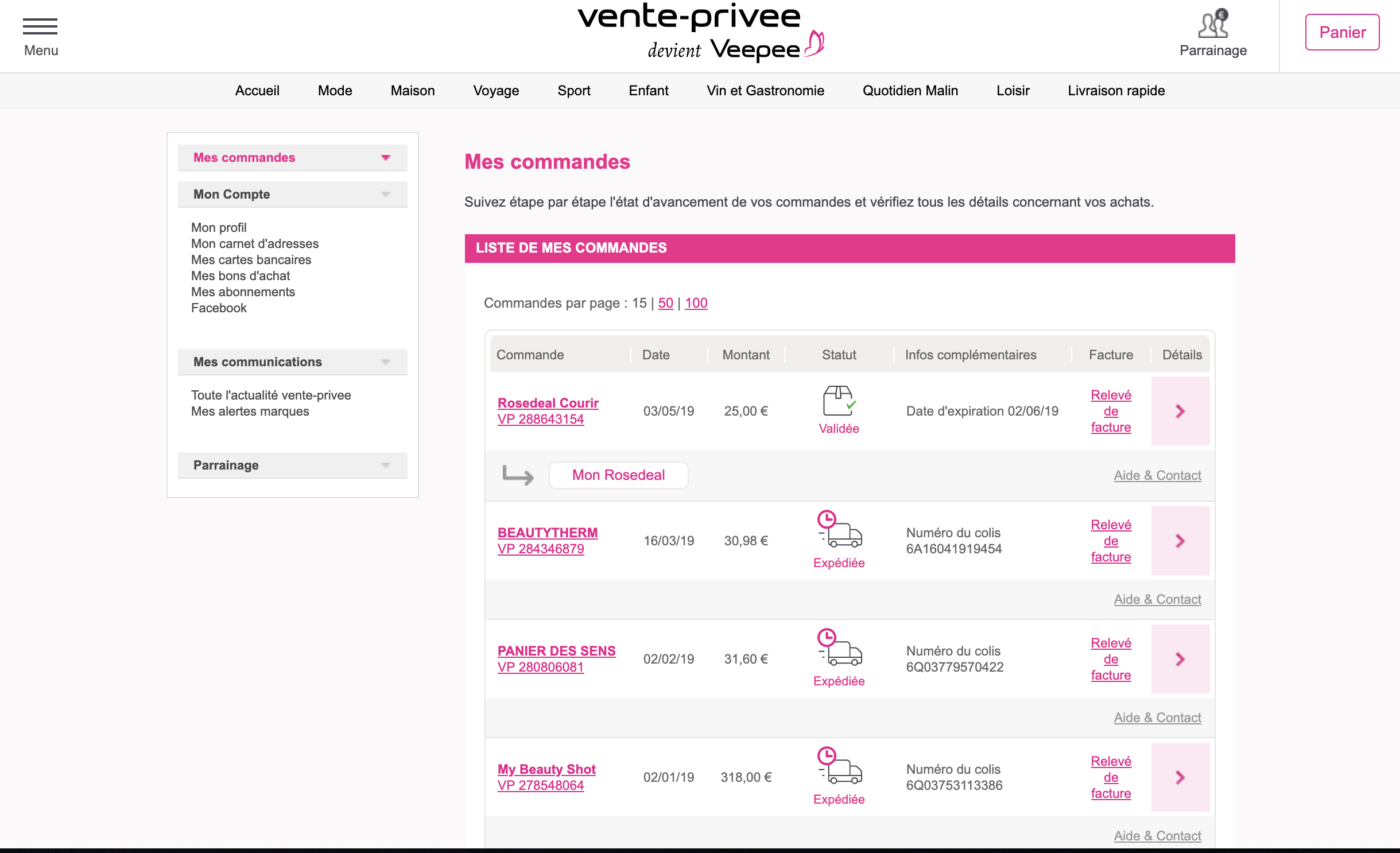Open the hamburger Menu icon
Viewport: 1400px width, 853px height.
pyautogui.click(x=40, y=26)
